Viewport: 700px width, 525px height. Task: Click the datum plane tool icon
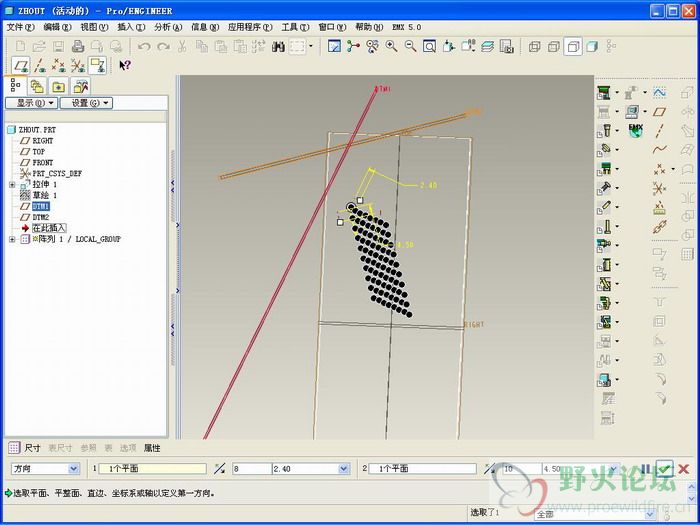tap(659, 111)
